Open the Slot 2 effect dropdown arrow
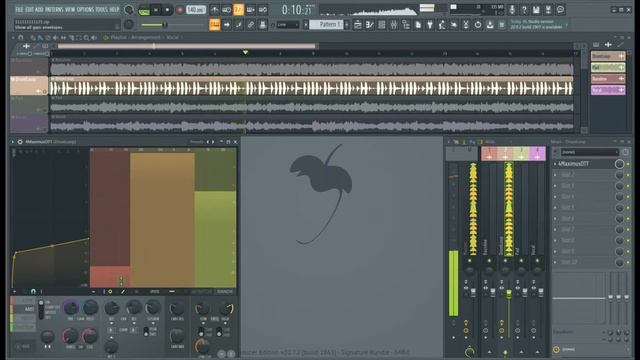The image size is (640, 360). (x=555, y=175)
